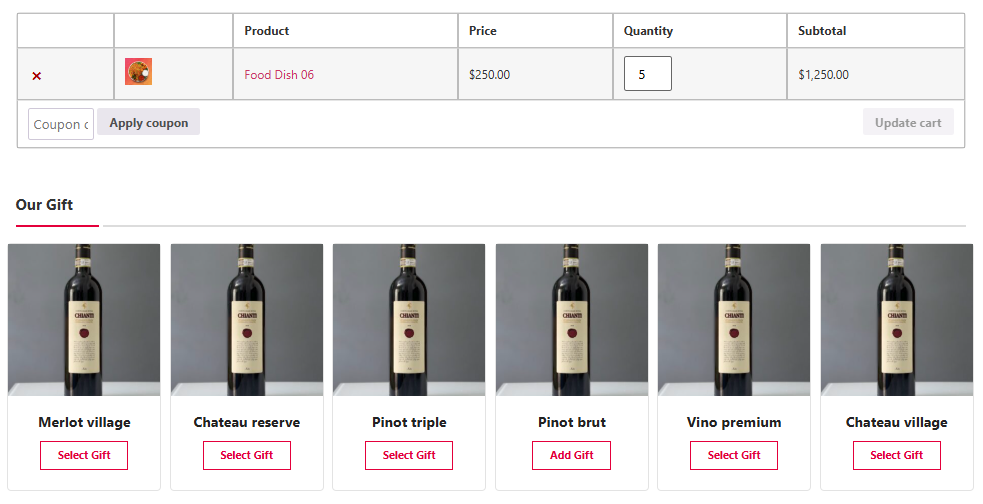Select Gift for Vino premium

click(x=734, y=455)
